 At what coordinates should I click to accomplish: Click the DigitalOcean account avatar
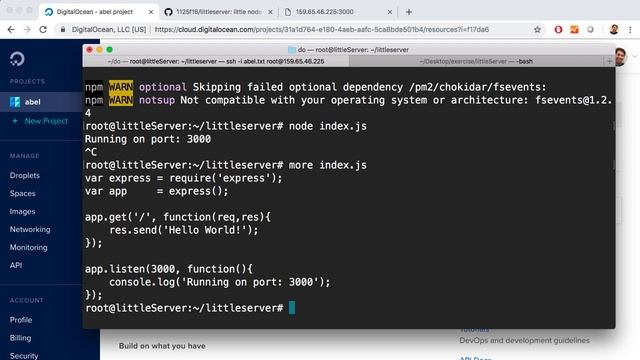click(x=620, y=56)
